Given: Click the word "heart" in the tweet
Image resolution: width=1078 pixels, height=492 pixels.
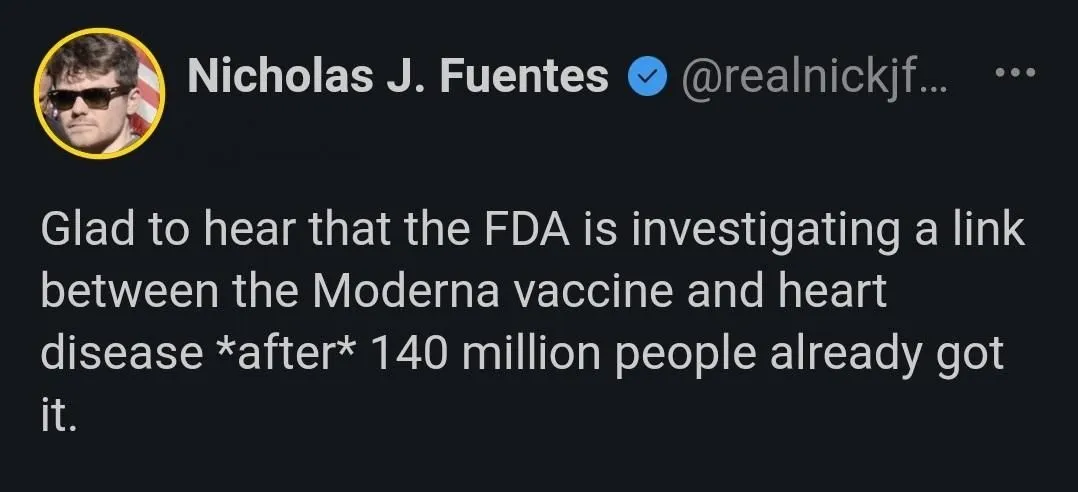Looking at the screenshot, I should point(838,292).
